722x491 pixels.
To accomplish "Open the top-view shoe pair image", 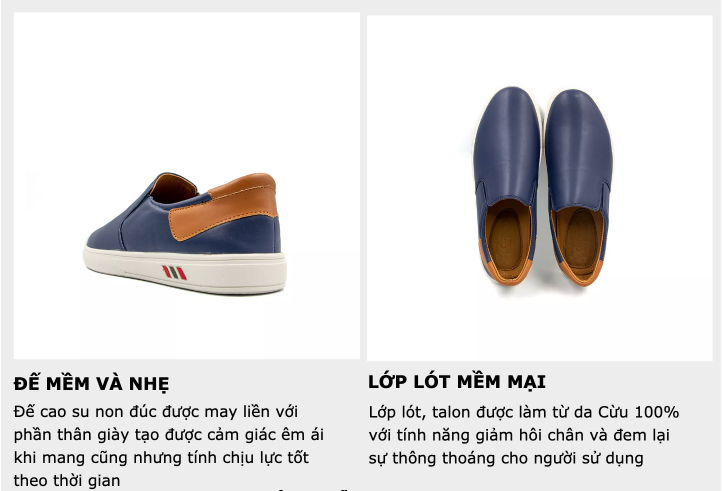I will pos(540,188).
